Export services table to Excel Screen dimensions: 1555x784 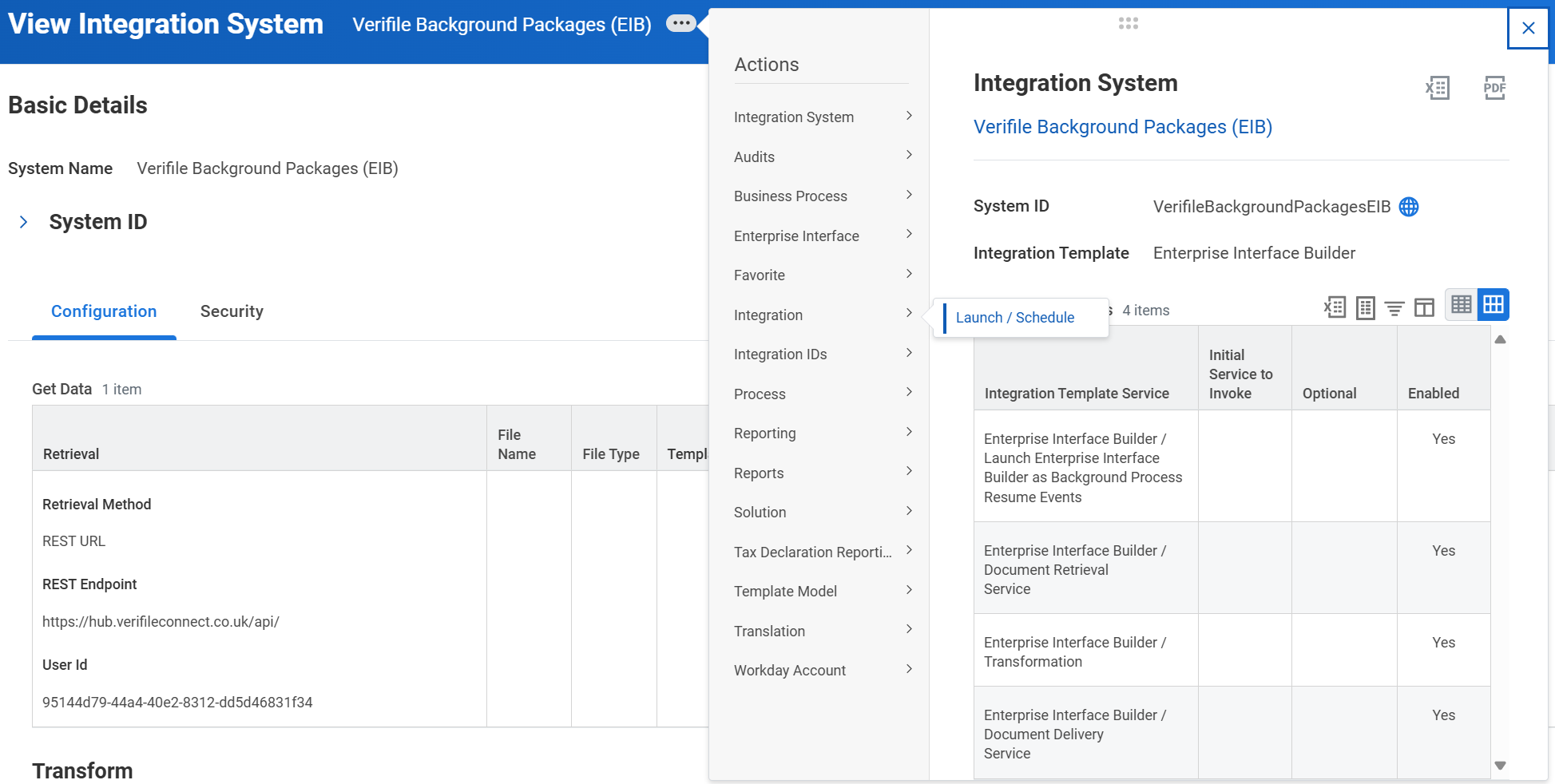tap(1335, 307)
